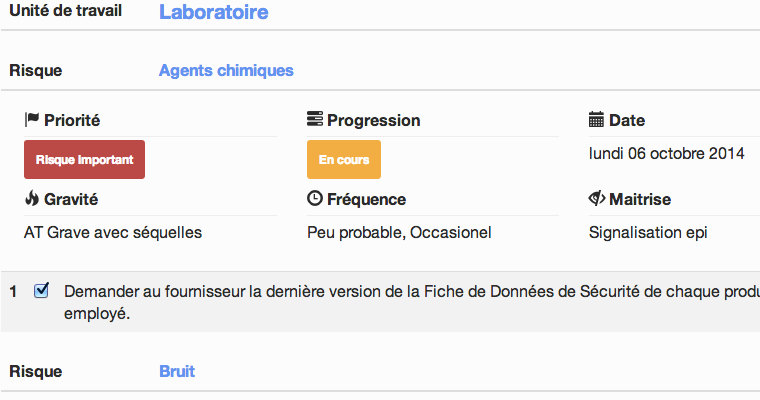Viewport: 760px width, 400px height.
Task: Click the calendar icon beside Date
Action: (x=596, y=119)
